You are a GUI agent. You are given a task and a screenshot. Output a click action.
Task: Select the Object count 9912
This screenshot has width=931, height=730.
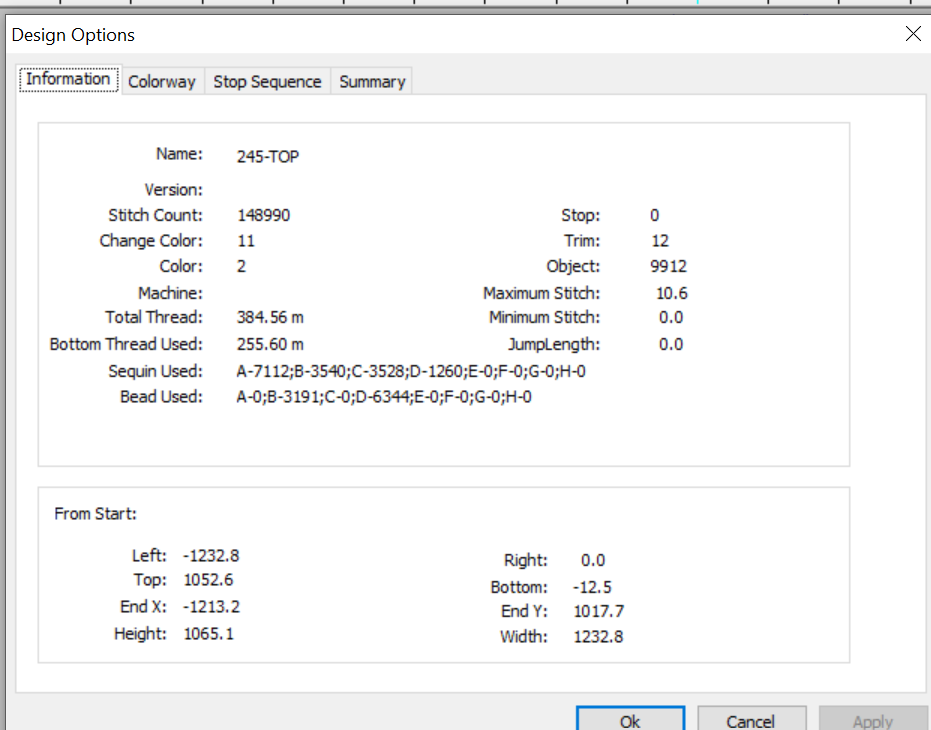tap(669, 266)
